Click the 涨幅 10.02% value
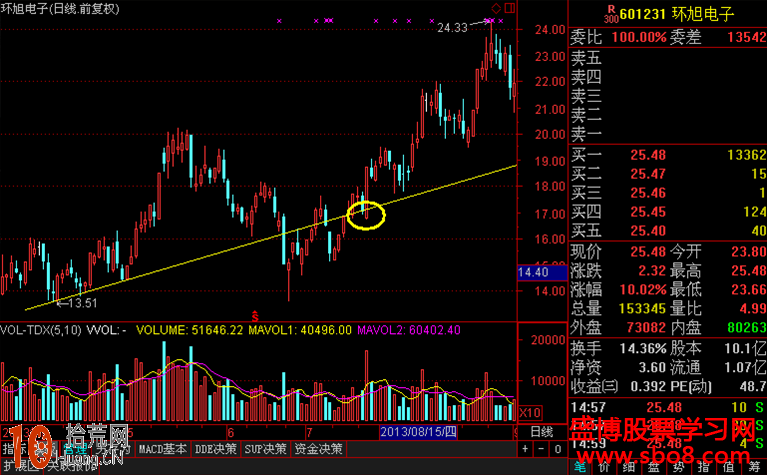This screenshot has height=475, width=767. [643, 290]
